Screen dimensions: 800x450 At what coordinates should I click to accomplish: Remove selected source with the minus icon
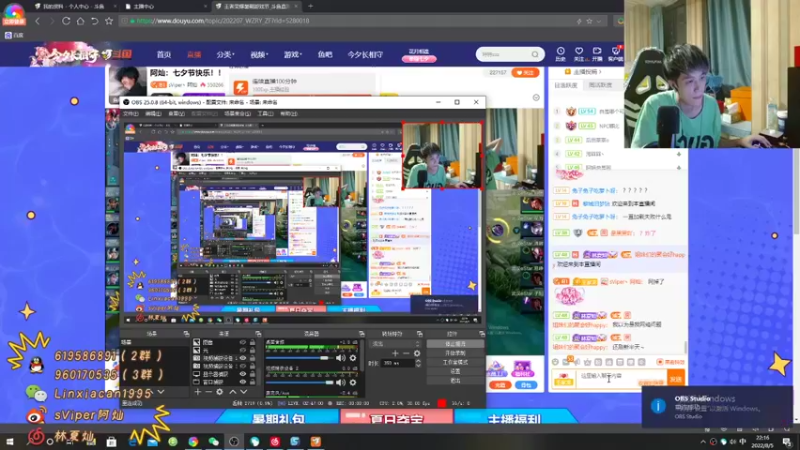click(x=208, y=392)
